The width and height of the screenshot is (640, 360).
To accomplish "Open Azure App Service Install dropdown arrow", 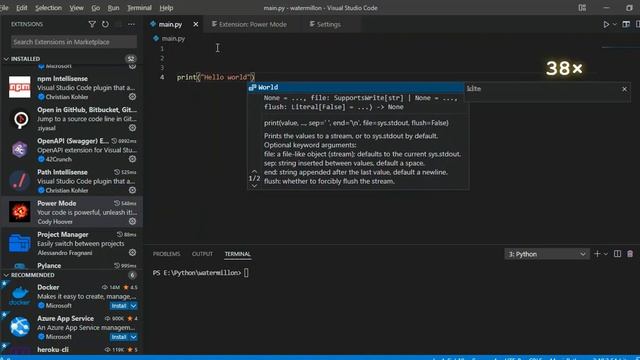I will (133, 337).
